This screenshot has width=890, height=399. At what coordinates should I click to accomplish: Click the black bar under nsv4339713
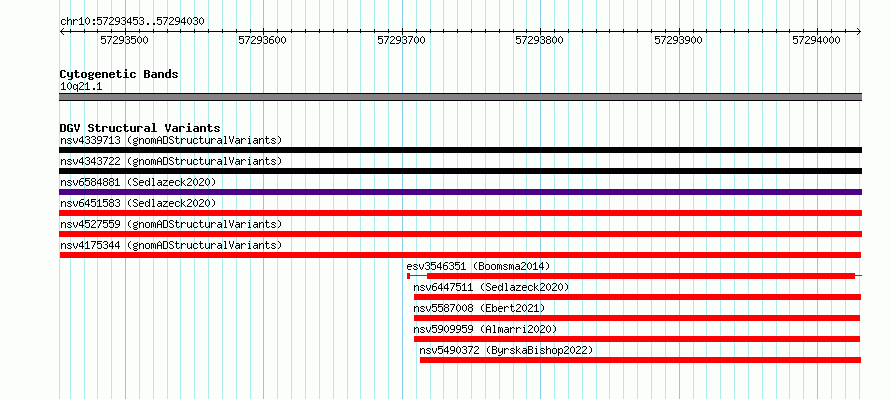[460, 150]
